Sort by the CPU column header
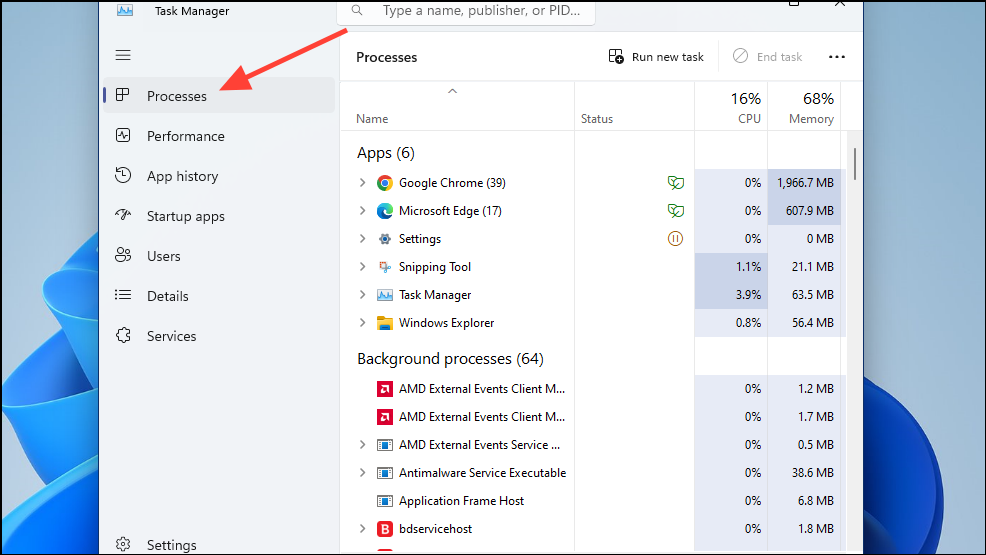Image resolution: width=986 pixels, height=555 pixels. (731, 107)
